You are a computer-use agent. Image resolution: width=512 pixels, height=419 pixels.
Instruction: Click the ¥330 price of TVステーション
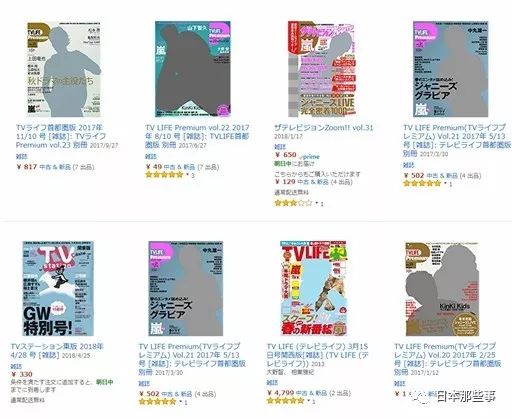(22, 374)
